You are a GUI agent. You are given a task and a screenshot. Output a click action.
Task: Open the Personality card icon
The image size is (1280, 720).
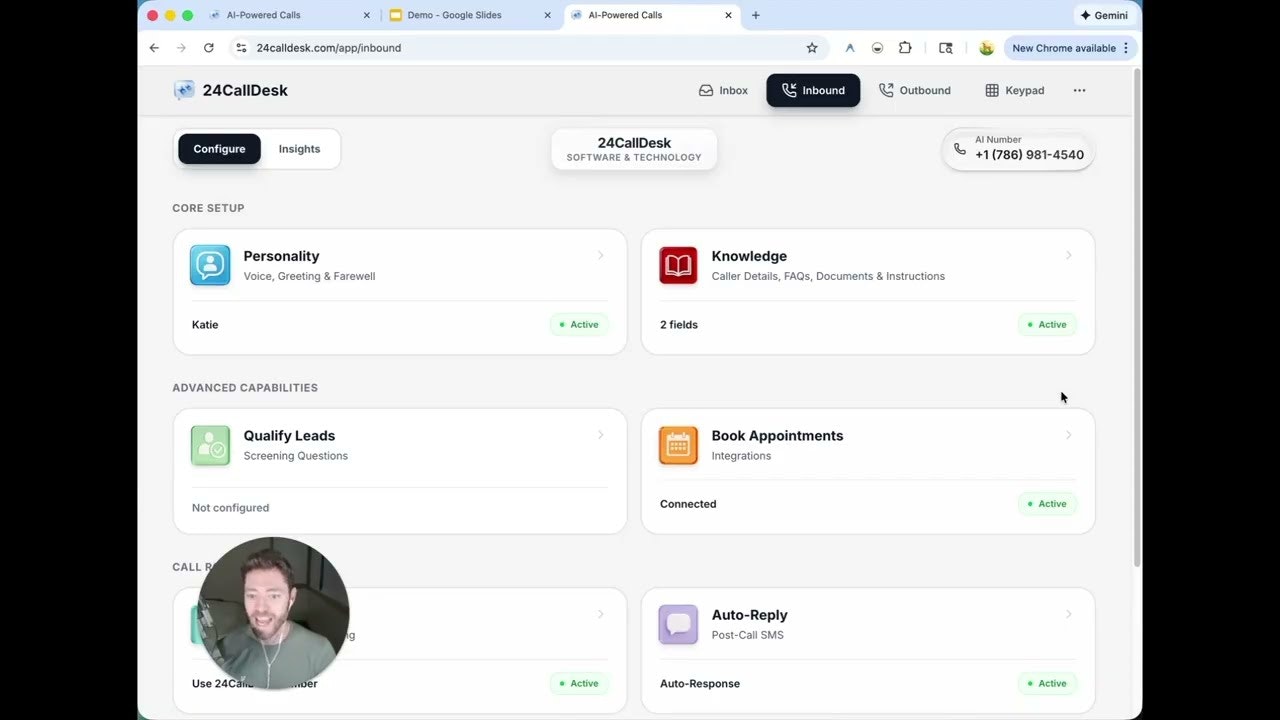coord(210,265)
